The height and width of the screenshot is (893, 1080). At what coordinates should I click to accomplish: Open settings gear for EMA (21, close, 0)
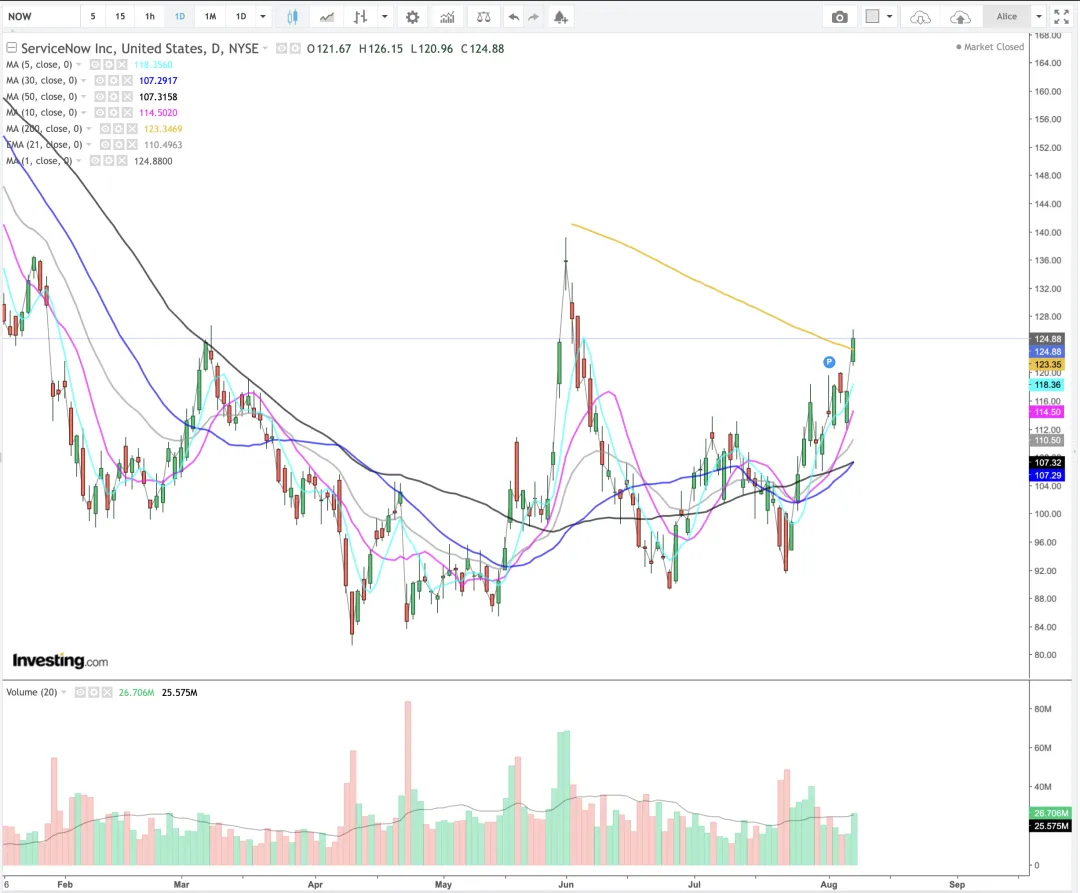click(x=118, y=145)
